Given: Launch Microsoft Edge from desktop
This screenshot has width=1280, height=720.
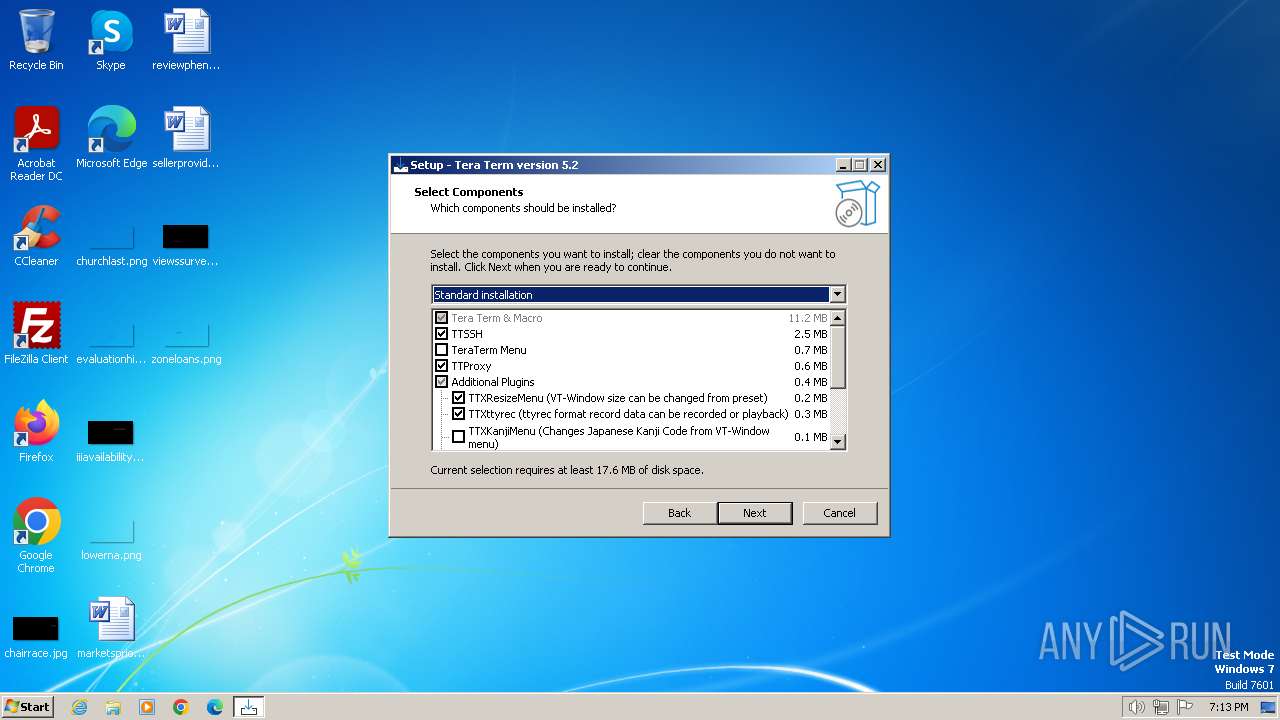Looking at the screenshot, I should [x=111, y=138].
